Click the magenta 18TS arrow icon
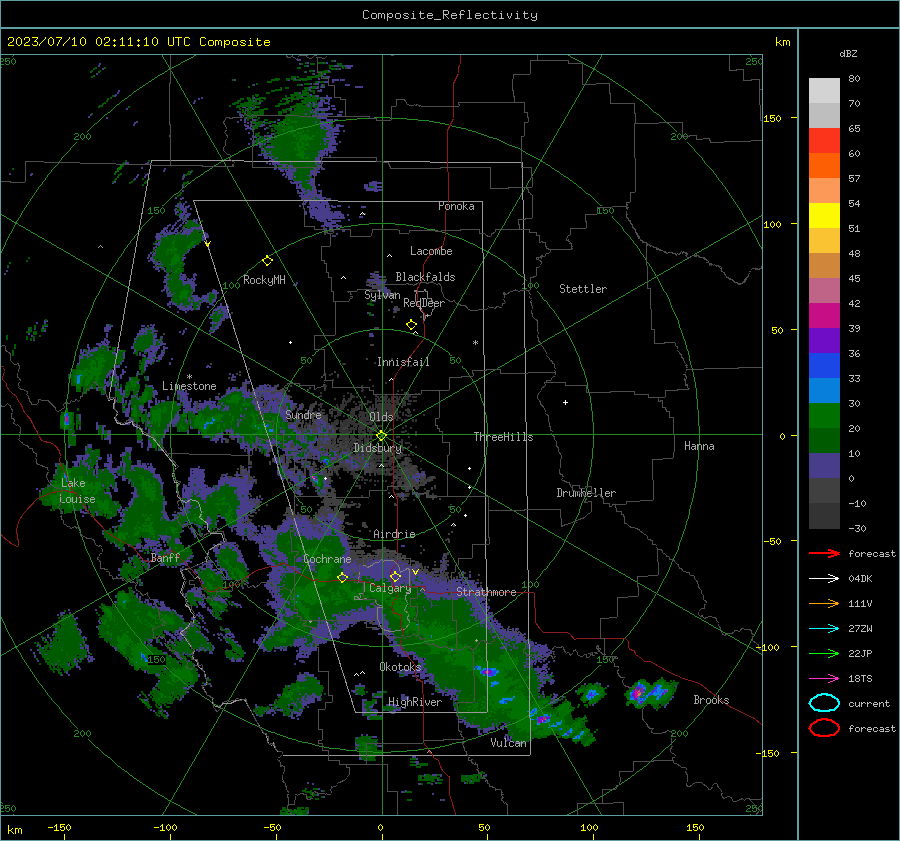Image resolution: width=900 pixels, height=841 pixels. (824, 679)
